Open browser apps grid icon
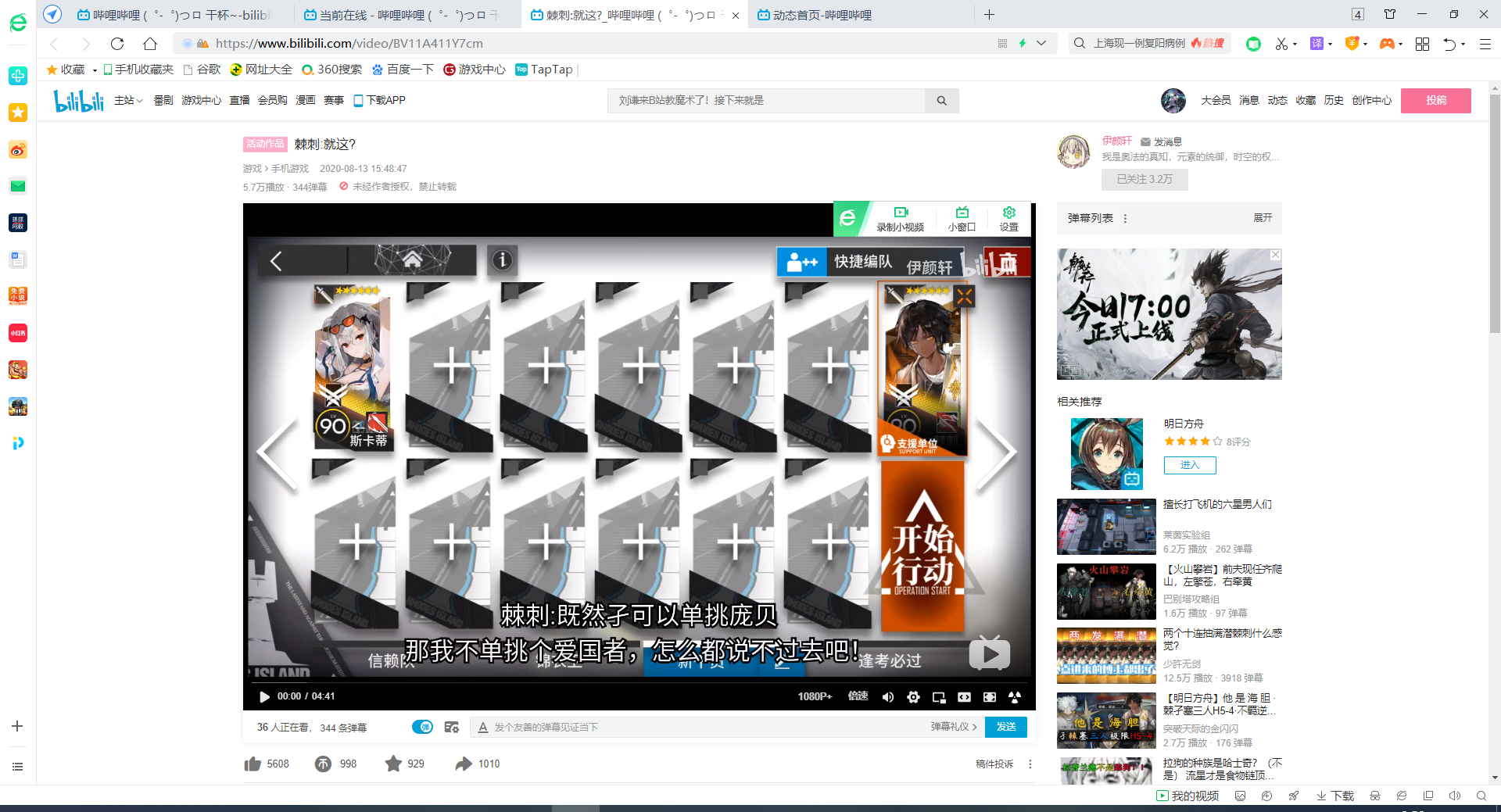 [1422, 44]
